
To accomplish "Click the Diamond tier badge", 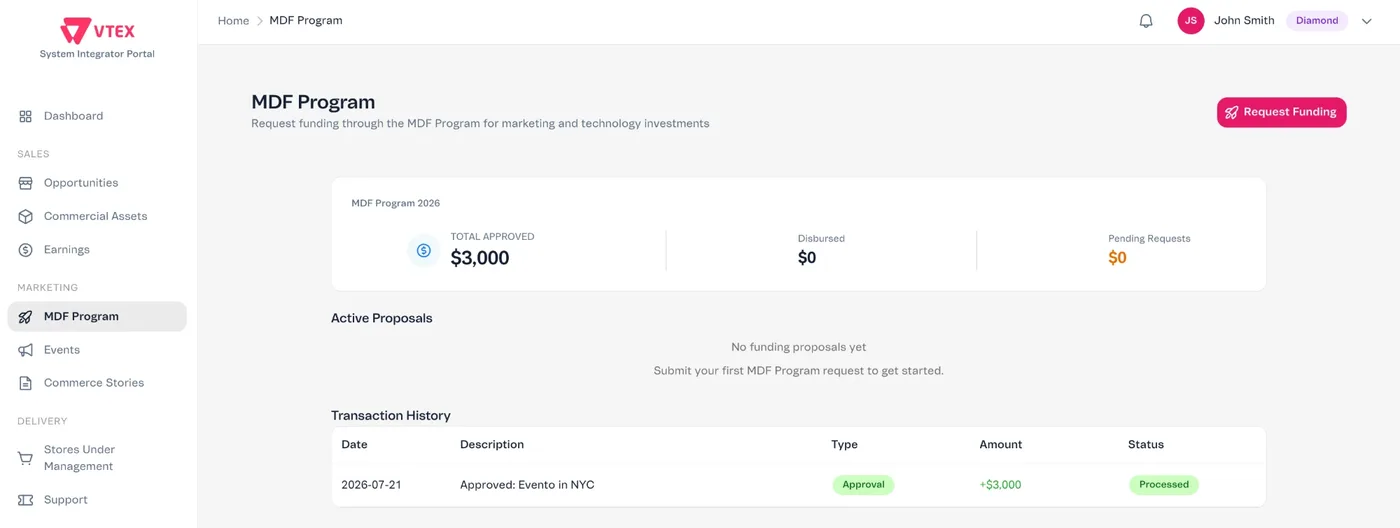I will 1317,21.
